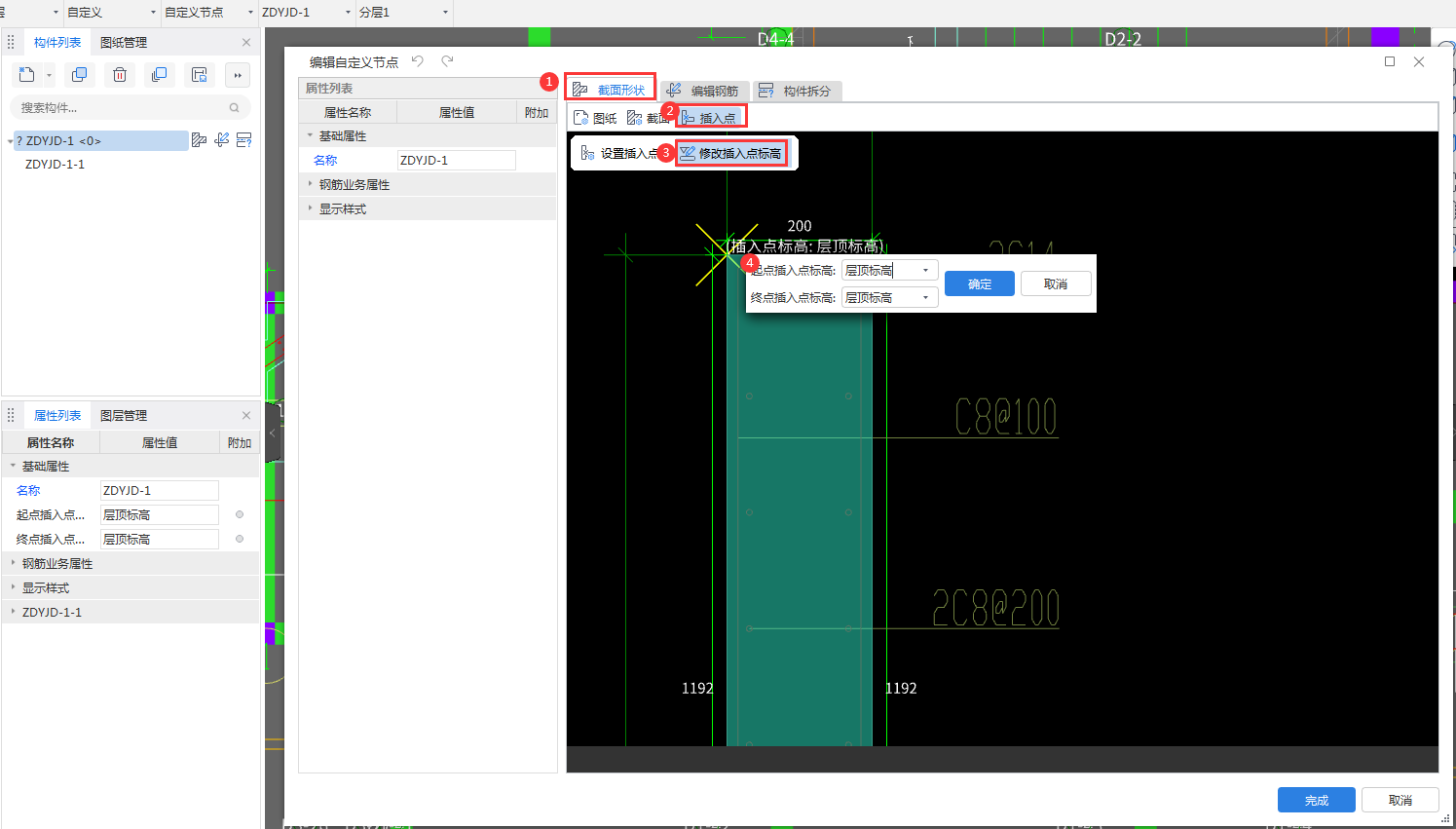Click the 附加 column header in lower panel

pos(240,443)
